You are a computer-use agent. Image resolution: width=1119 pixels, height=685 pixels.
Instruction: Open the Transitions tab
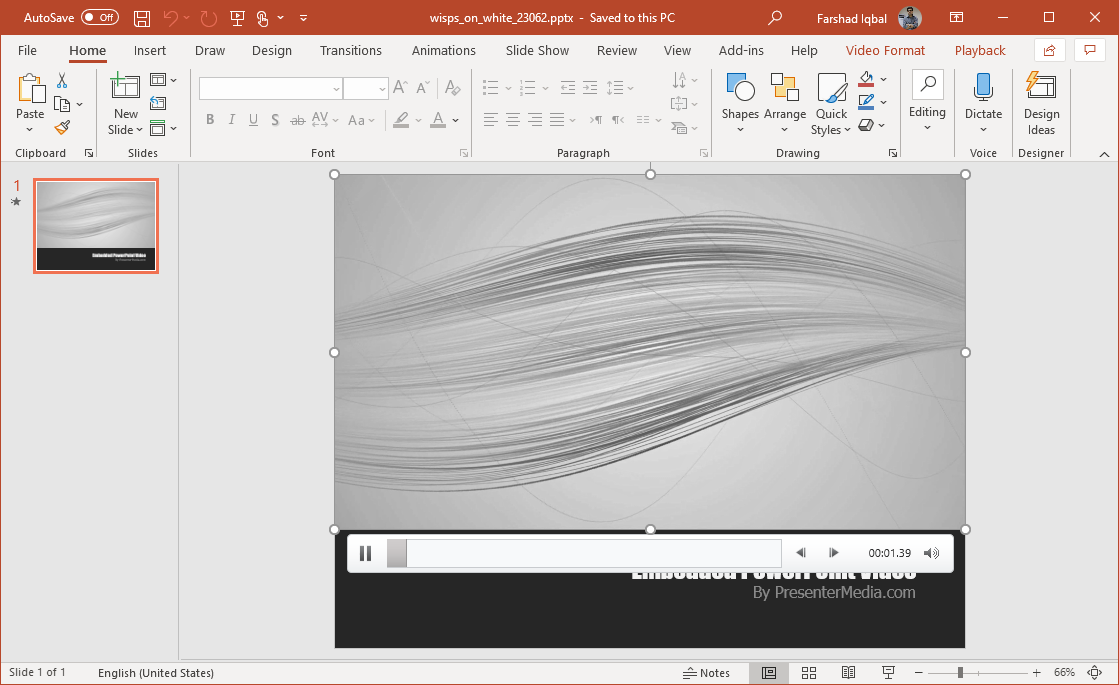(x=350, y=51)
